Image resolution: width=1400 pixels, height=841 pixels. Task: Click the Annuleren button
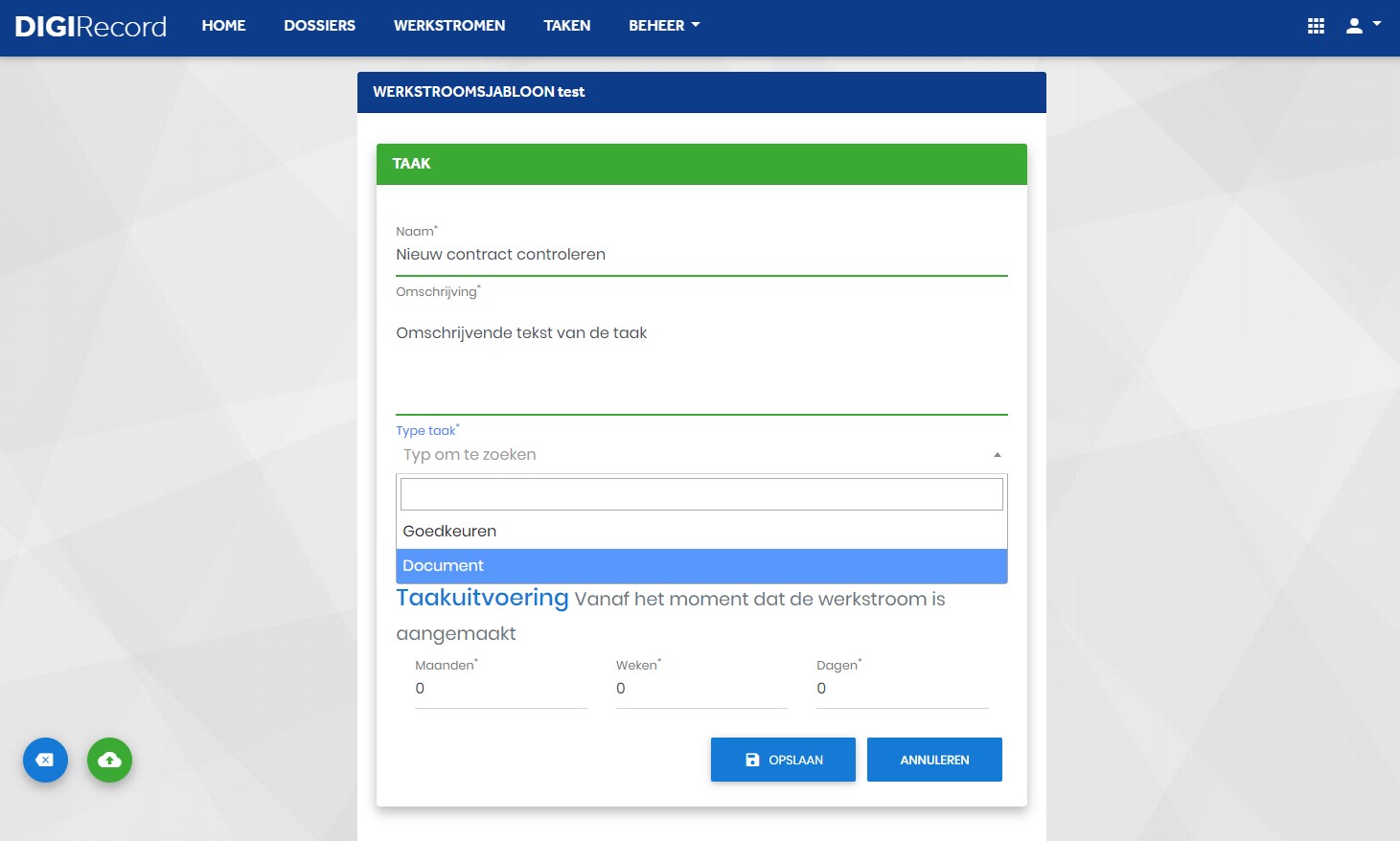[934, 760]
